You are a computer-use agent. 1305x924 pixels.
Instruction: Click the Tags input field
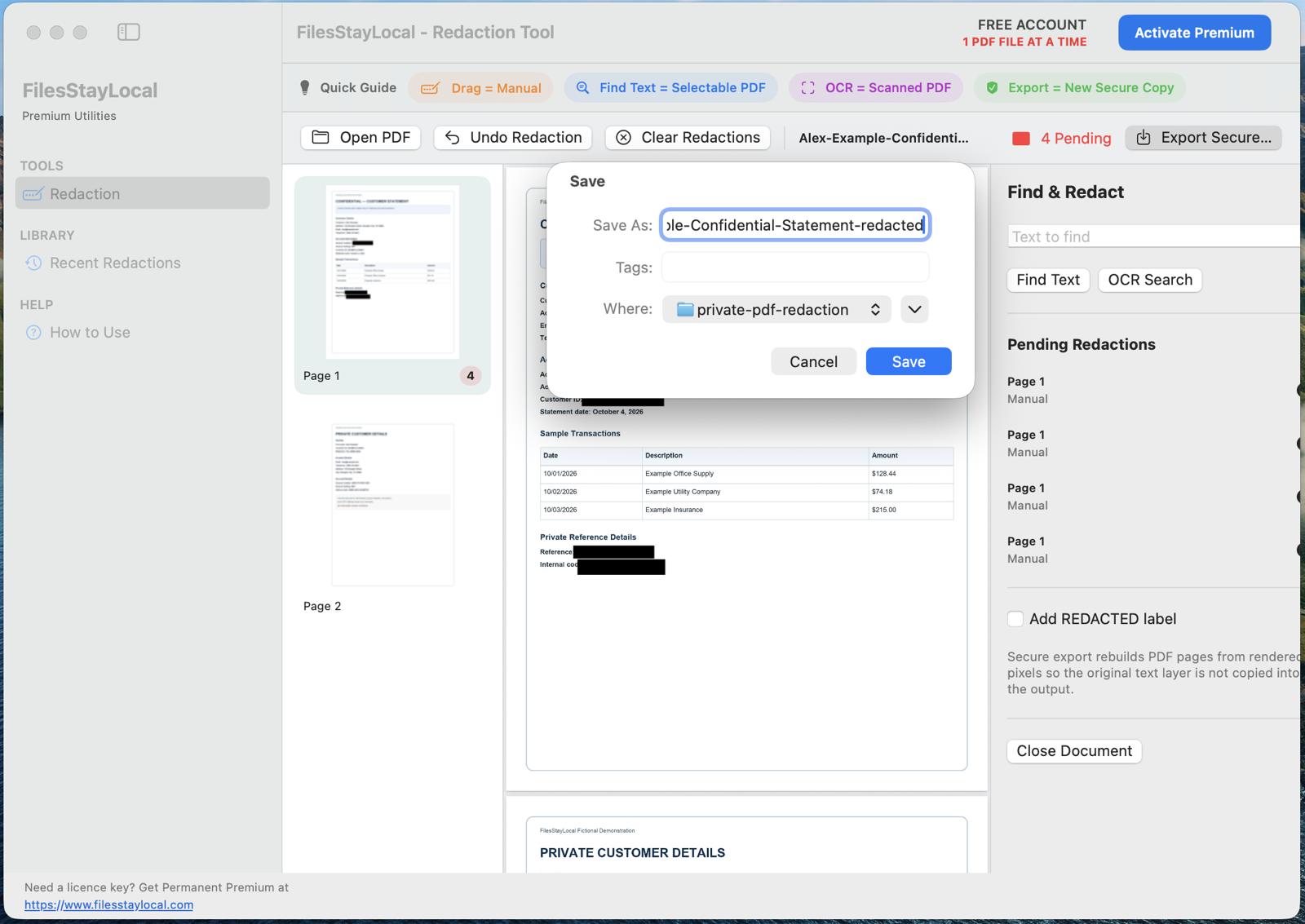click(795, 267)
